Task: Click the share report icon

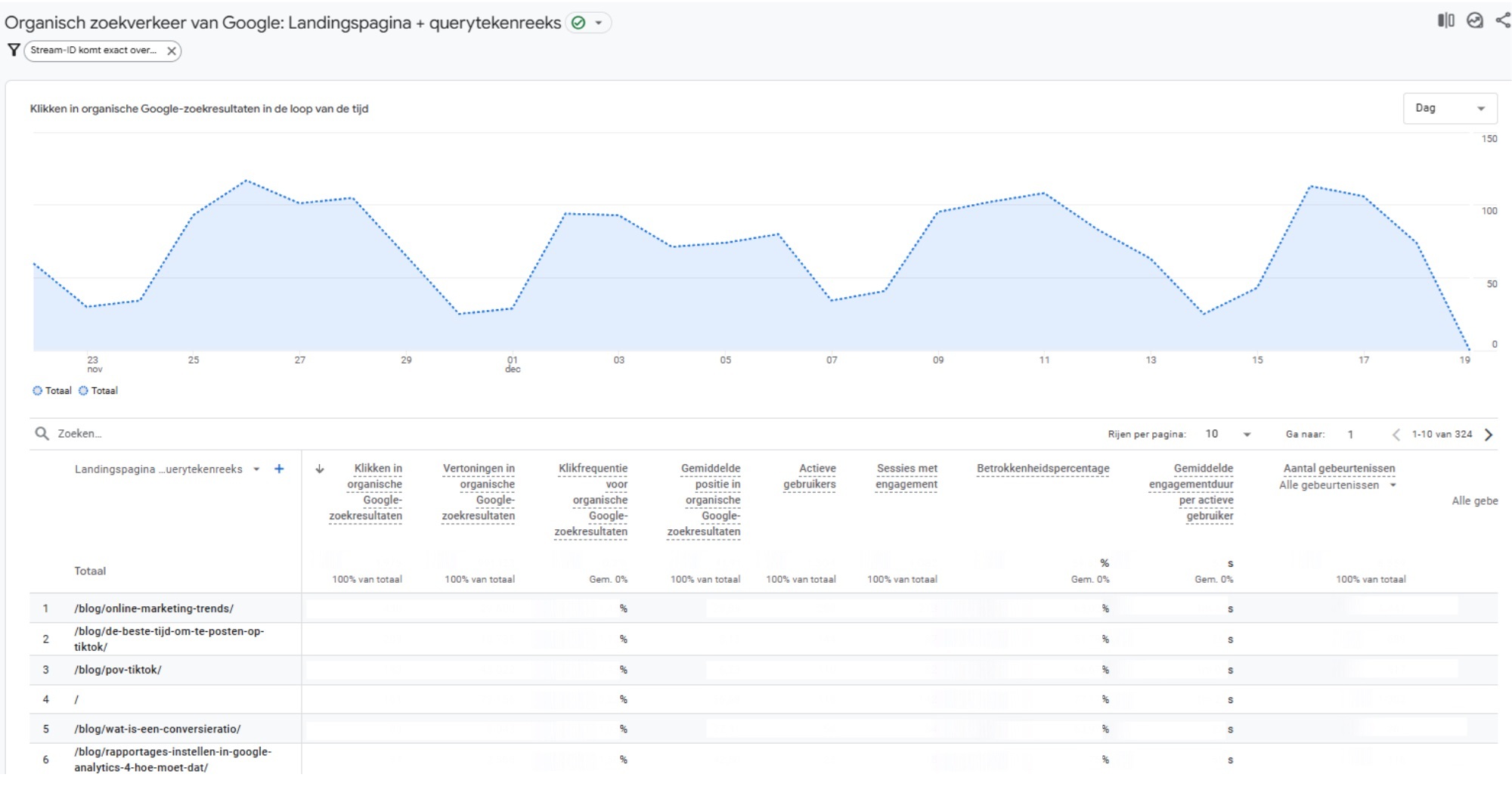Action: [x=1503, y=20]
